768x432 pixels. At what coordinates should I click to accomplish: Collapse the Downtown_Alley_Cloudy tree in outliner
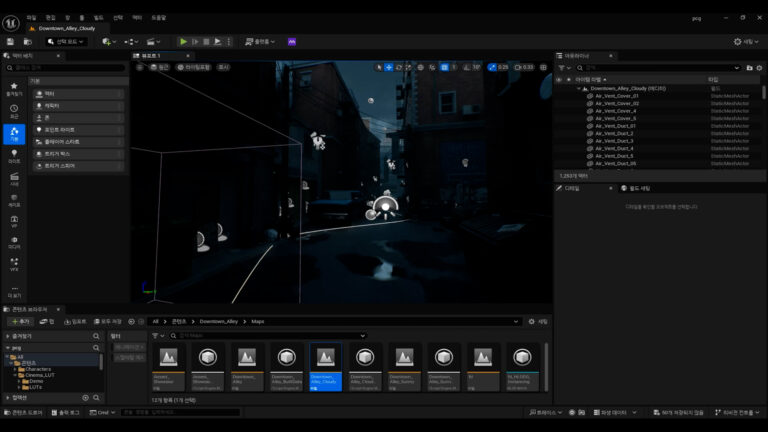click(579, 88)
